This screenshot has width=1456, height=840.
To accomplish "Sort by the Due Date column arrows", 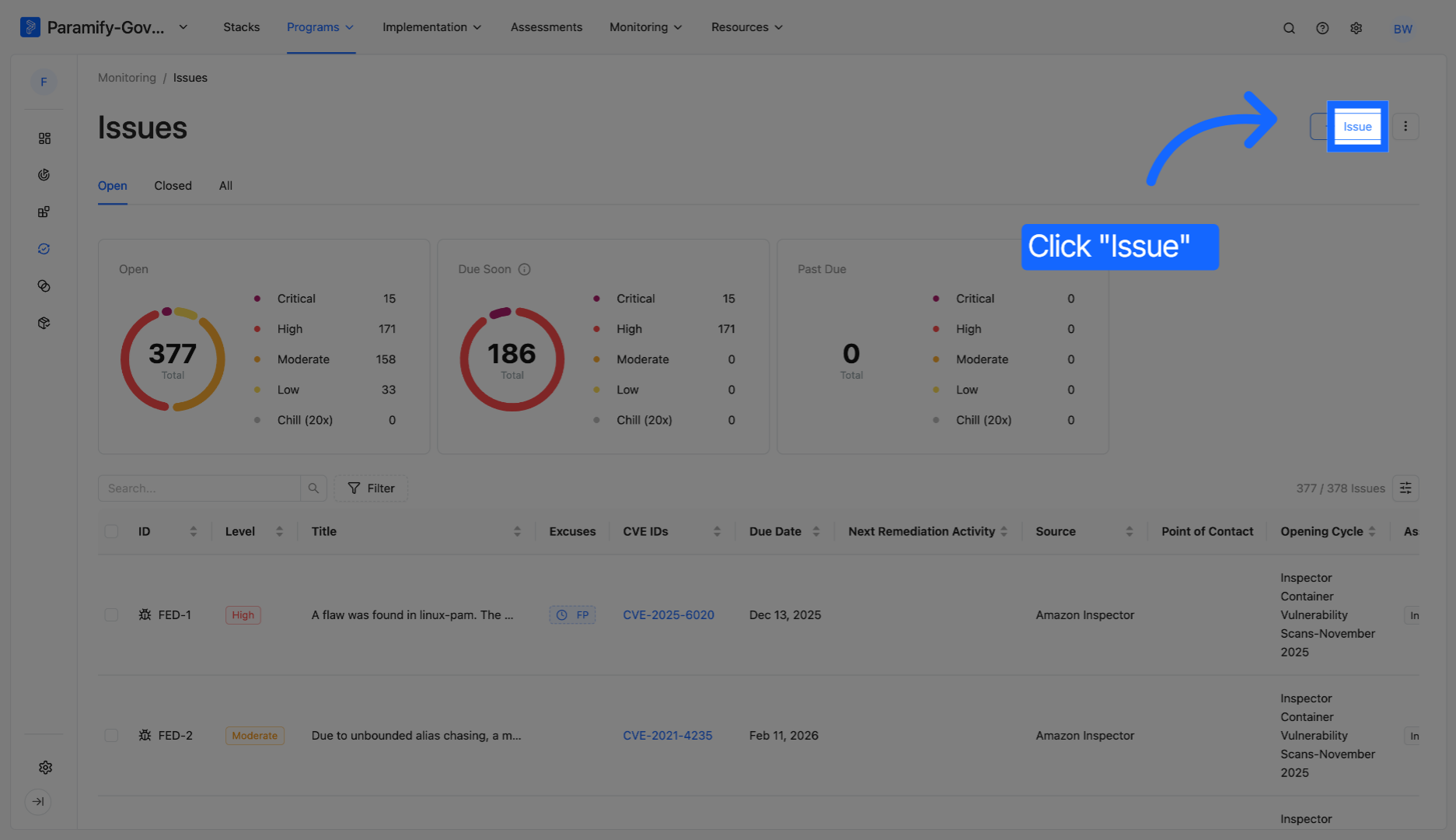I will pyautogui.click(x=816, y=531).
